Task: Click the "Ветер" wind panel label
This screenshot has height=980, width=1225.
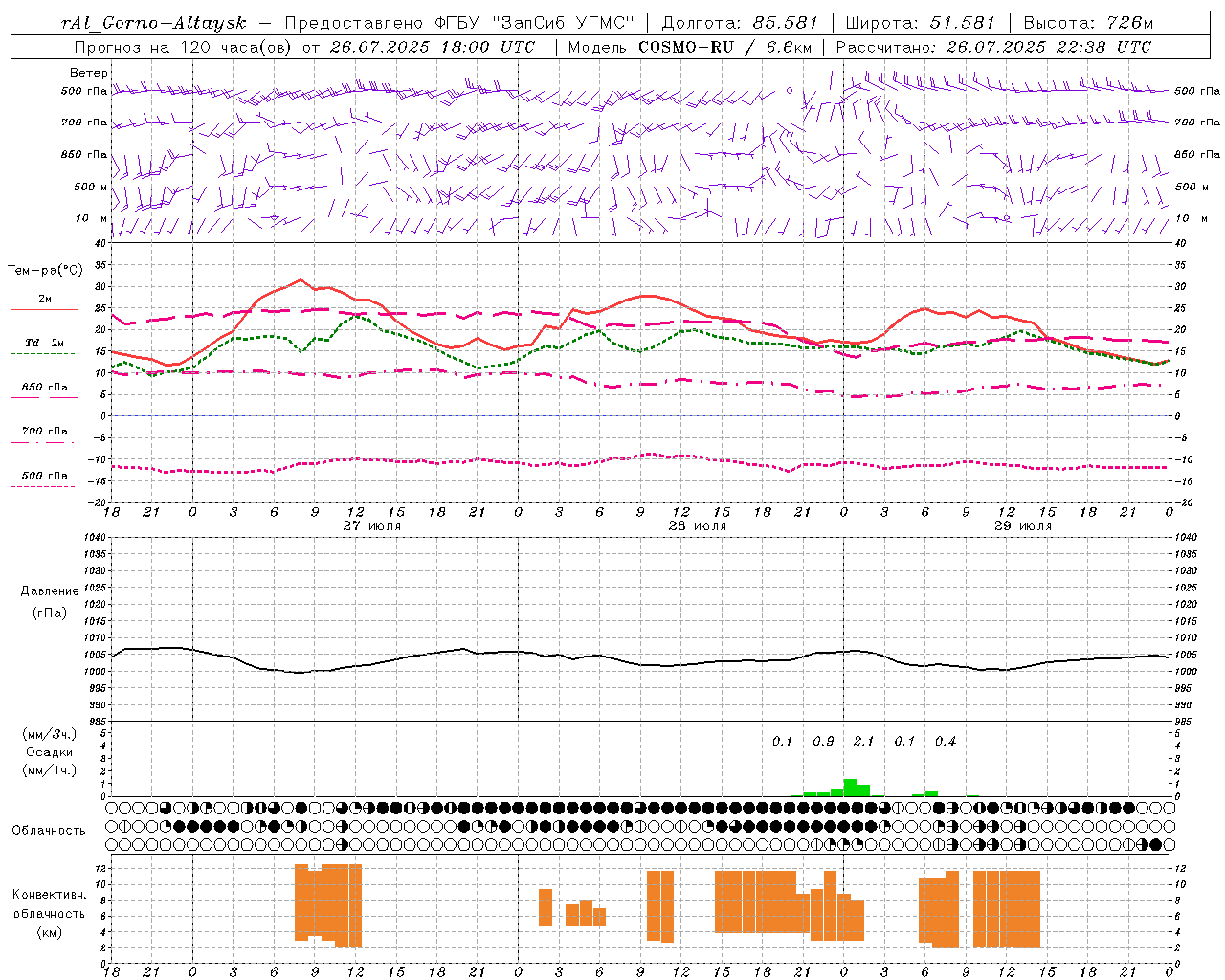Action: pos(88,73)
